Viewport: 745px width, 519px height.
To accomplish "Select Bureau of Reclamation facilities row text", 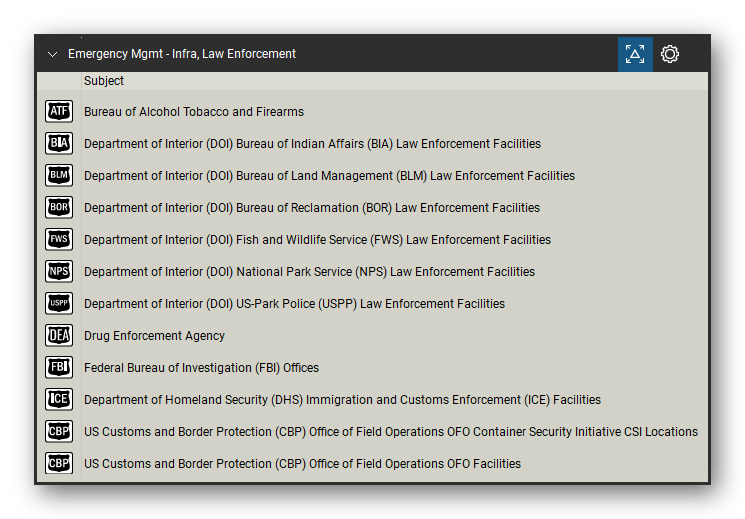I will (x=312, y=208).
